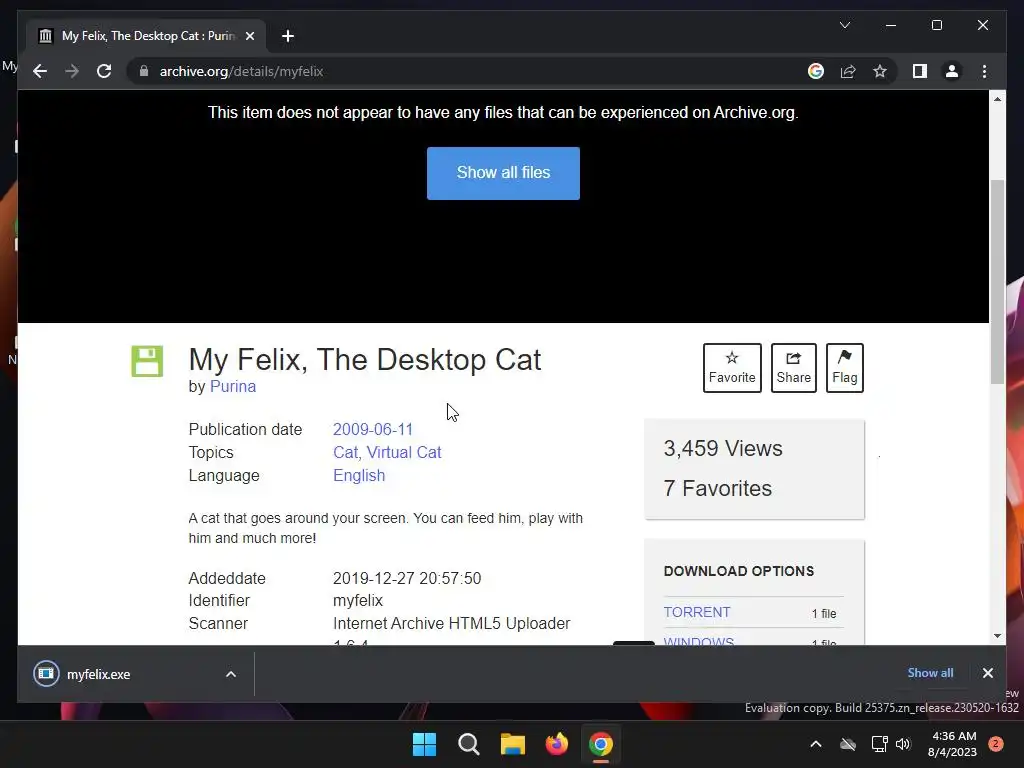Open taskbar Search
This screenshot has height=768, width=1024.
tap(469, 744)
